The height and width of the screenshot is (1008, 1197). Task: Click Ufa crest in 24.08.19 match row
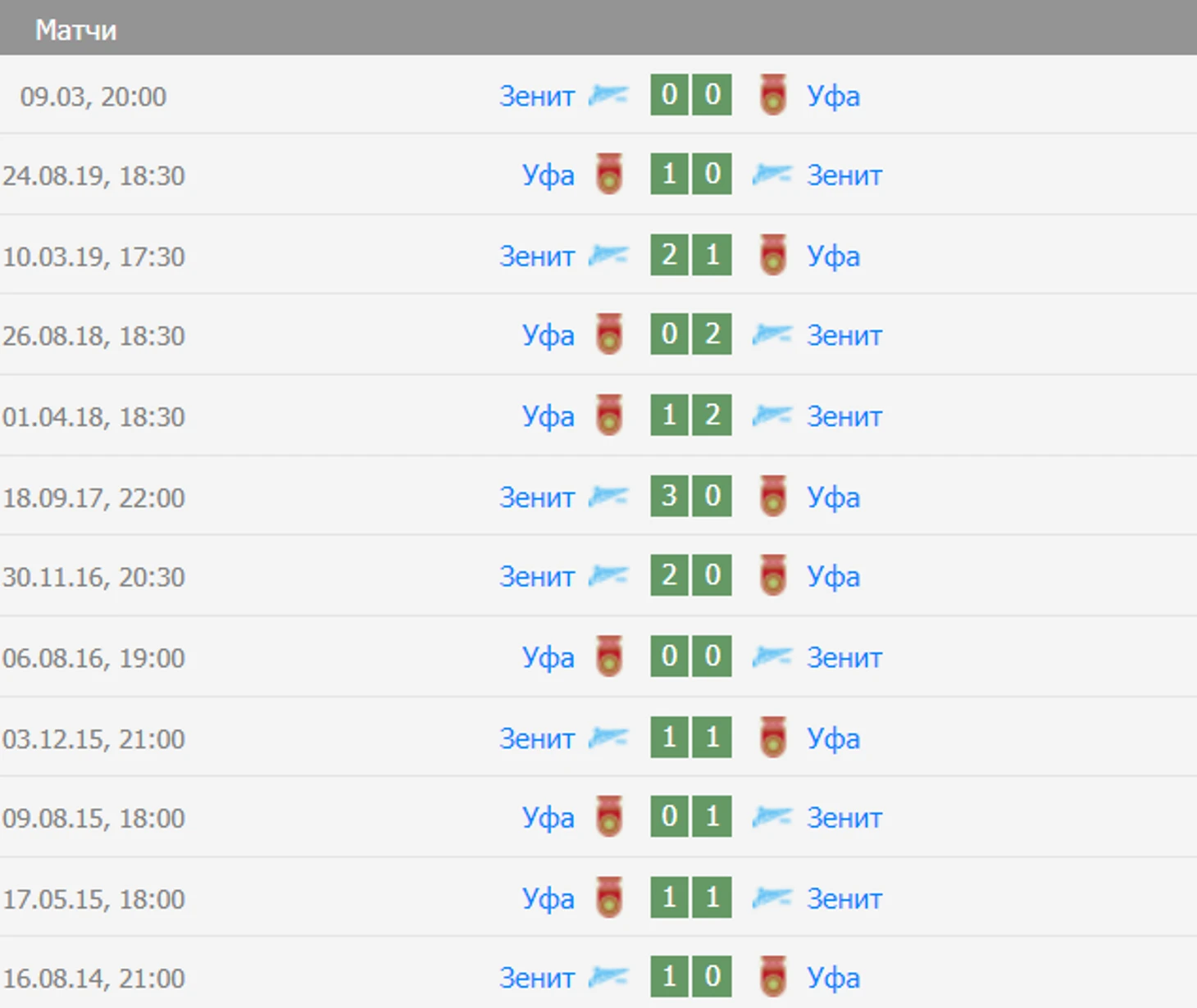(608, 174)
